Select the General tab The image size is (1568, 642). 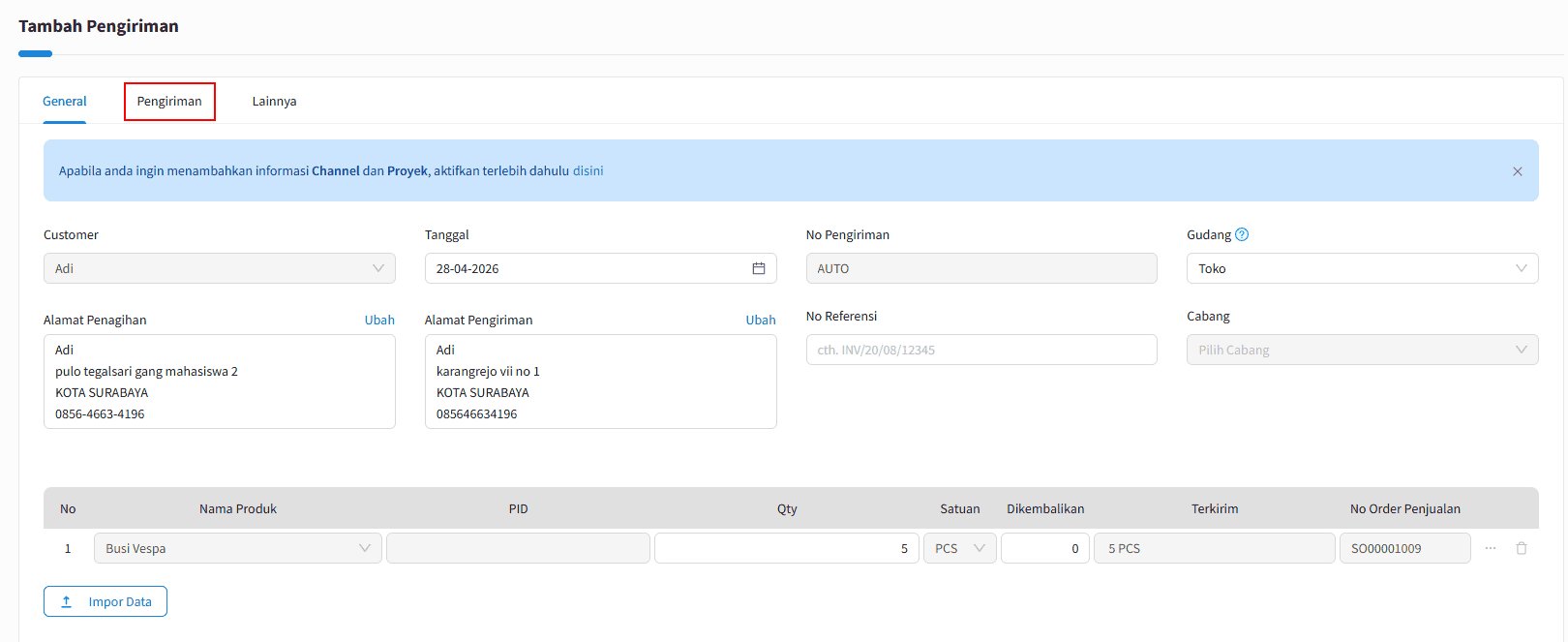tap(65, 102)
